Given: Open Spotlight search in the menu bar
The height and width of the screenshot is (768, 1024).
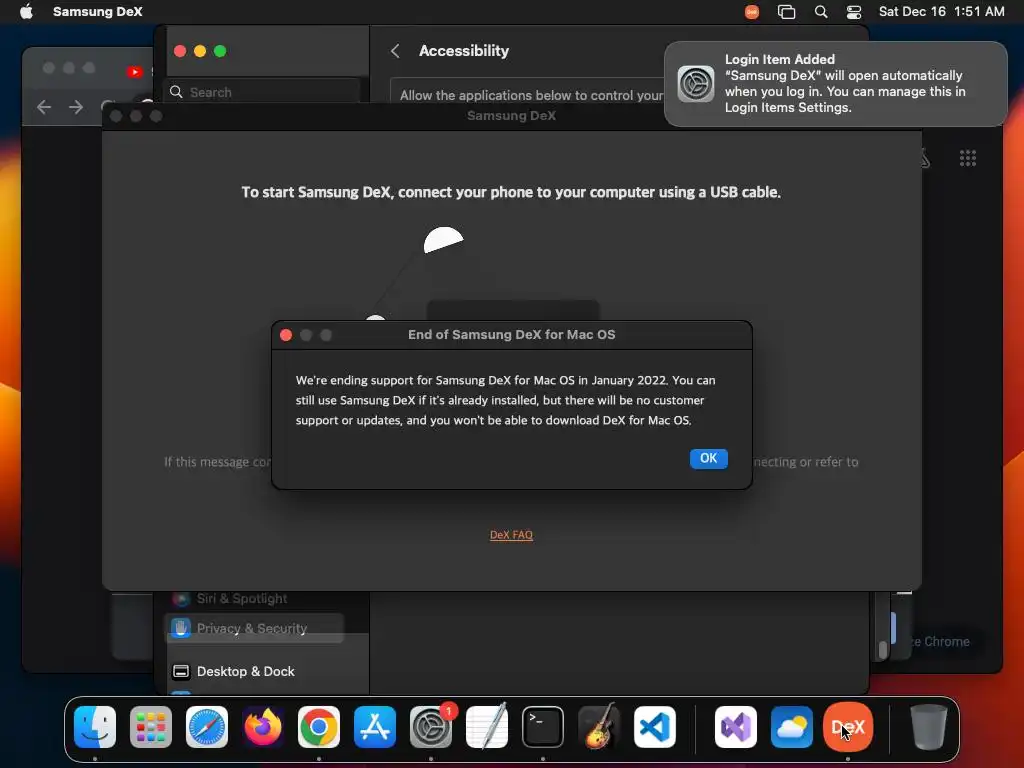Looking at the screenshot, I should [821, 12].
